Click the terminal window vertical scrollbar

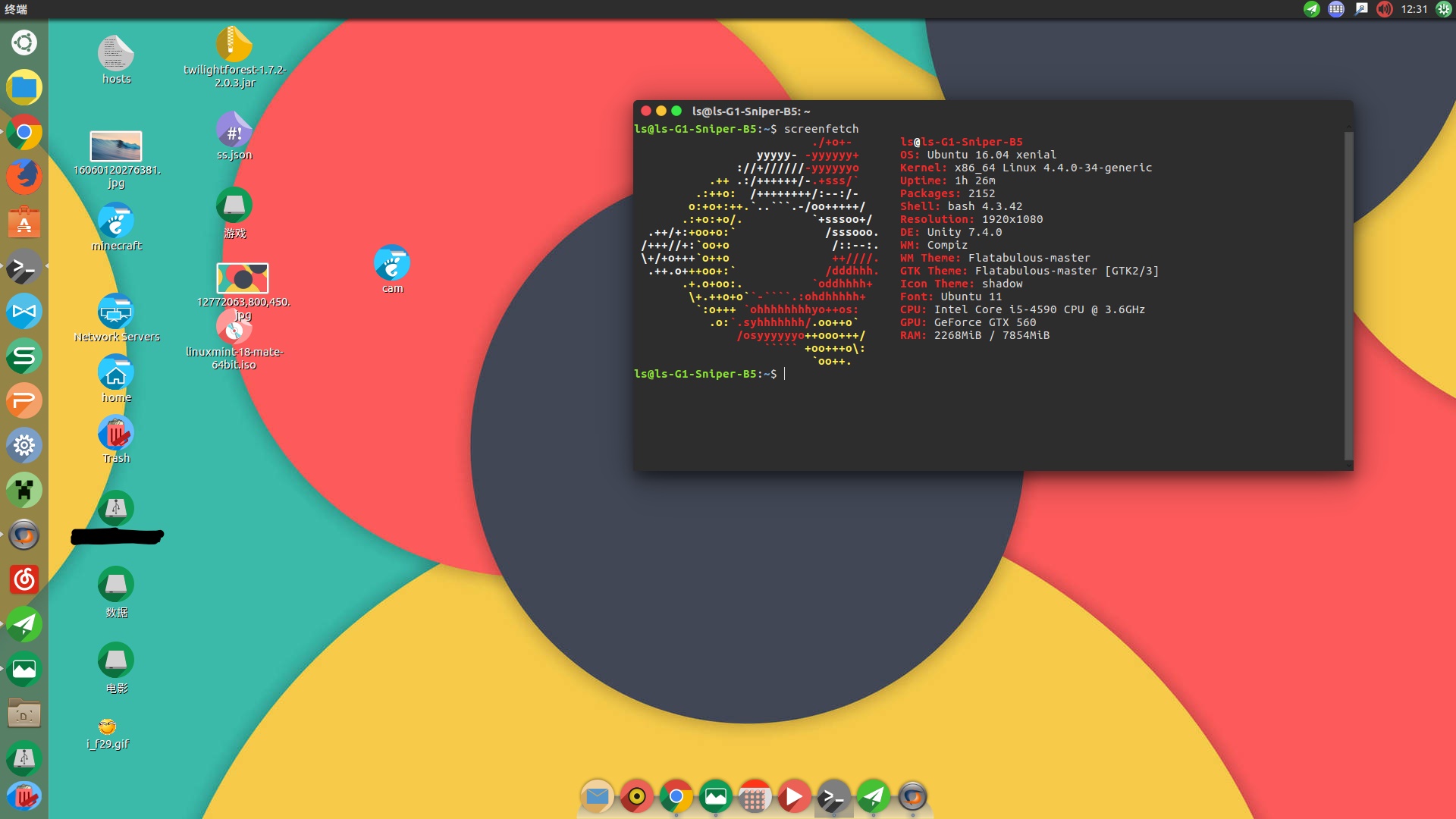[x=1348, y=294]
